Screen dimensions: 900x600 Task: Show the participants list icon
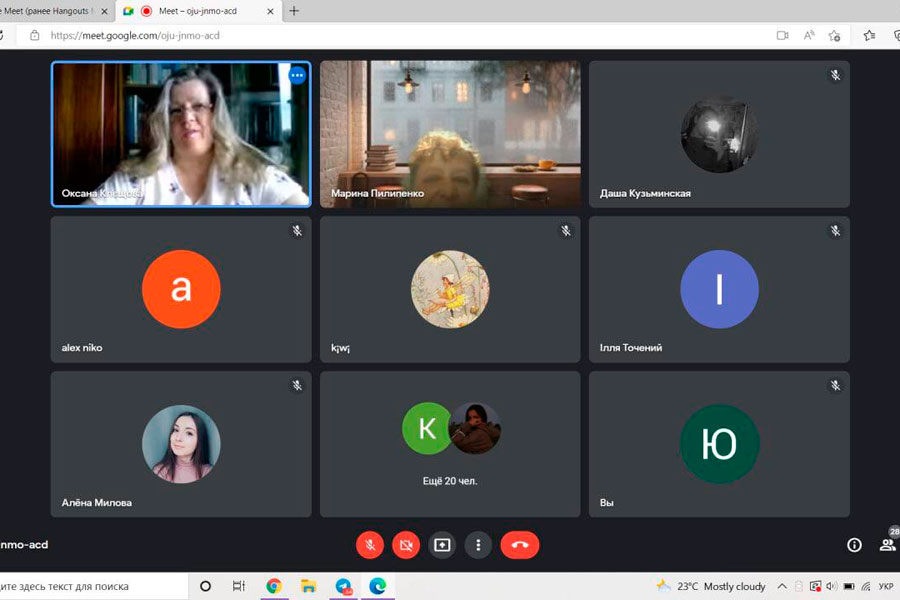887,544
